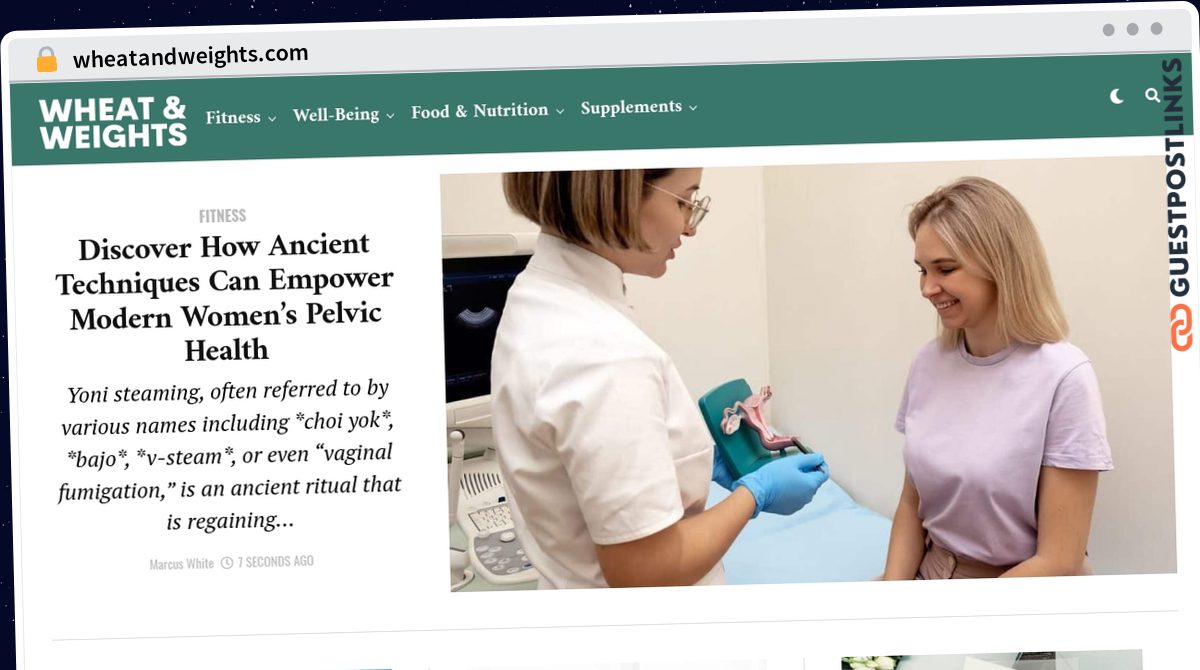The width and height of the screenshot is (1200, 670).
Task: Open the featured article photo of two women
Action: tap(808, 375)
